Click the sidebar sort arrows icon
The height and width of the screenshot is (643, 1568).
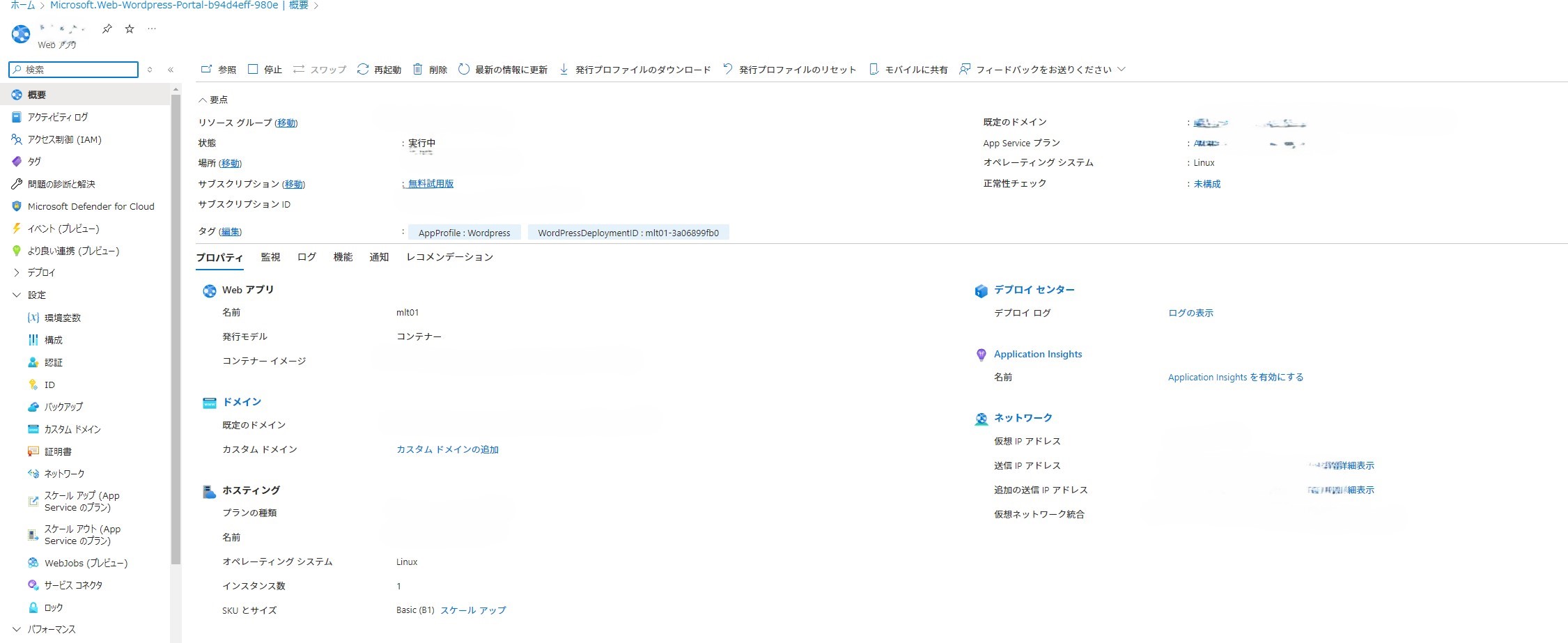(150, 70)
